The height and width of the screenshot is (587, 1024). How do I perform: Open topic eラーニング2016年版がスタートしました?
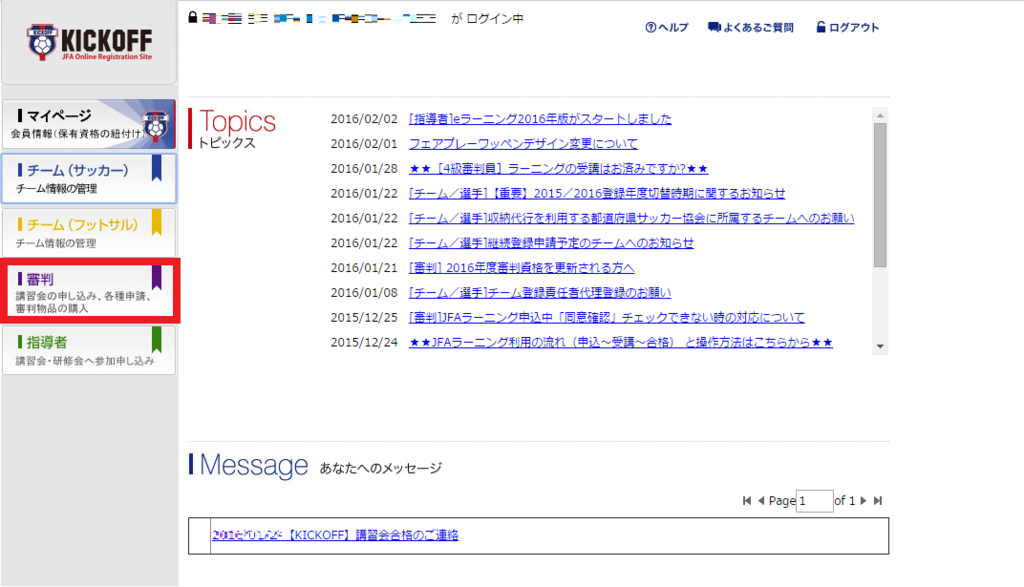pyautogui.click(x=540, y=119)
